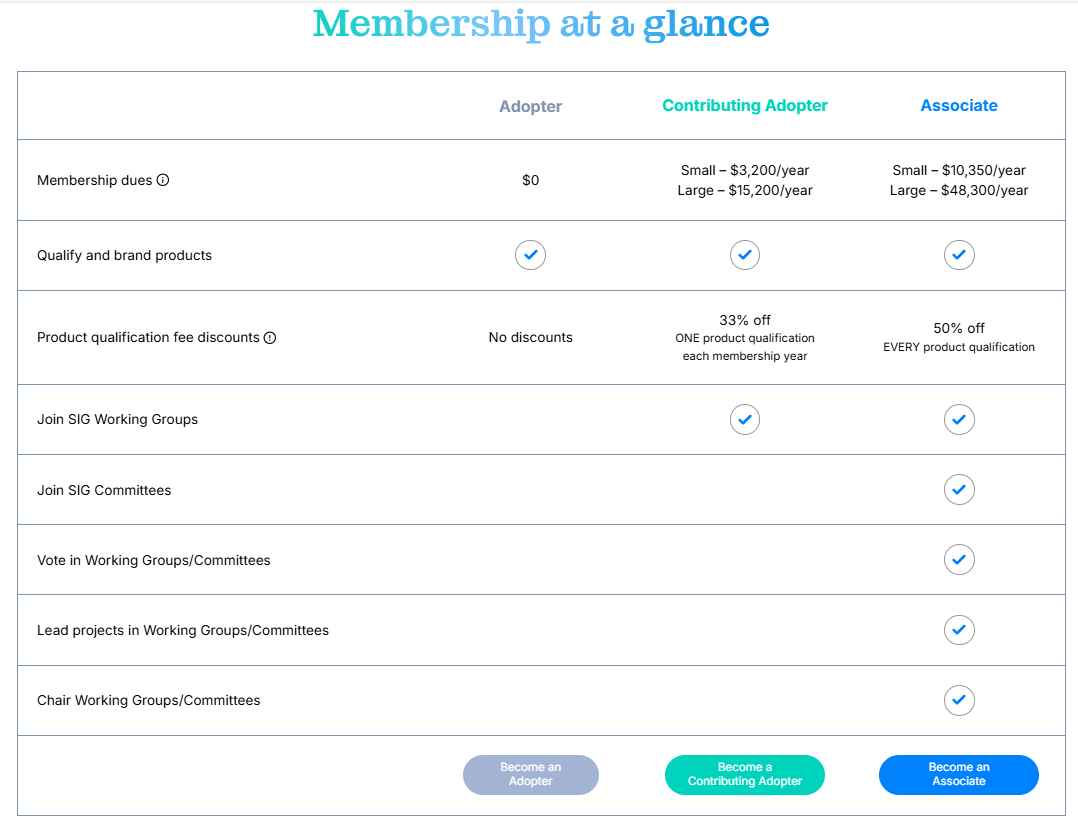Screen dimensions: 1078x819
Task: Click the Become an Associate button
Action: coord(959,775)
